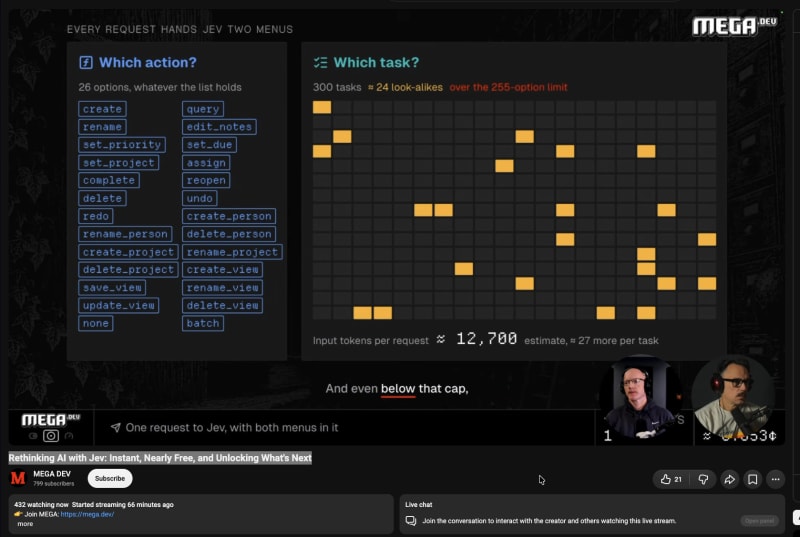The image size is (800, 537).
Task: Click the Instagram icon under MEGA logo
Action: [51, 436]
